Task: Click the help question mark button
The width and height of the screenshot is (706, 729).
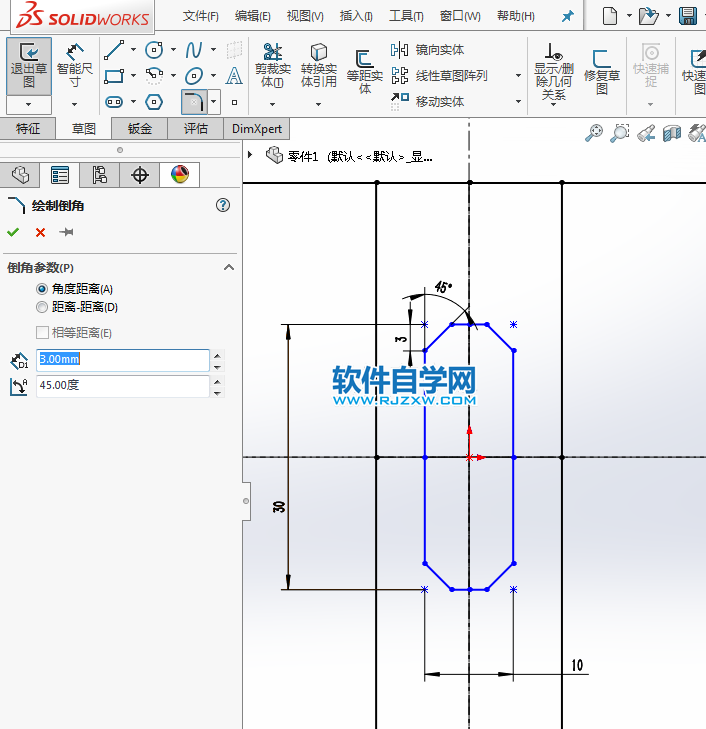Action: tap(223, 205)
